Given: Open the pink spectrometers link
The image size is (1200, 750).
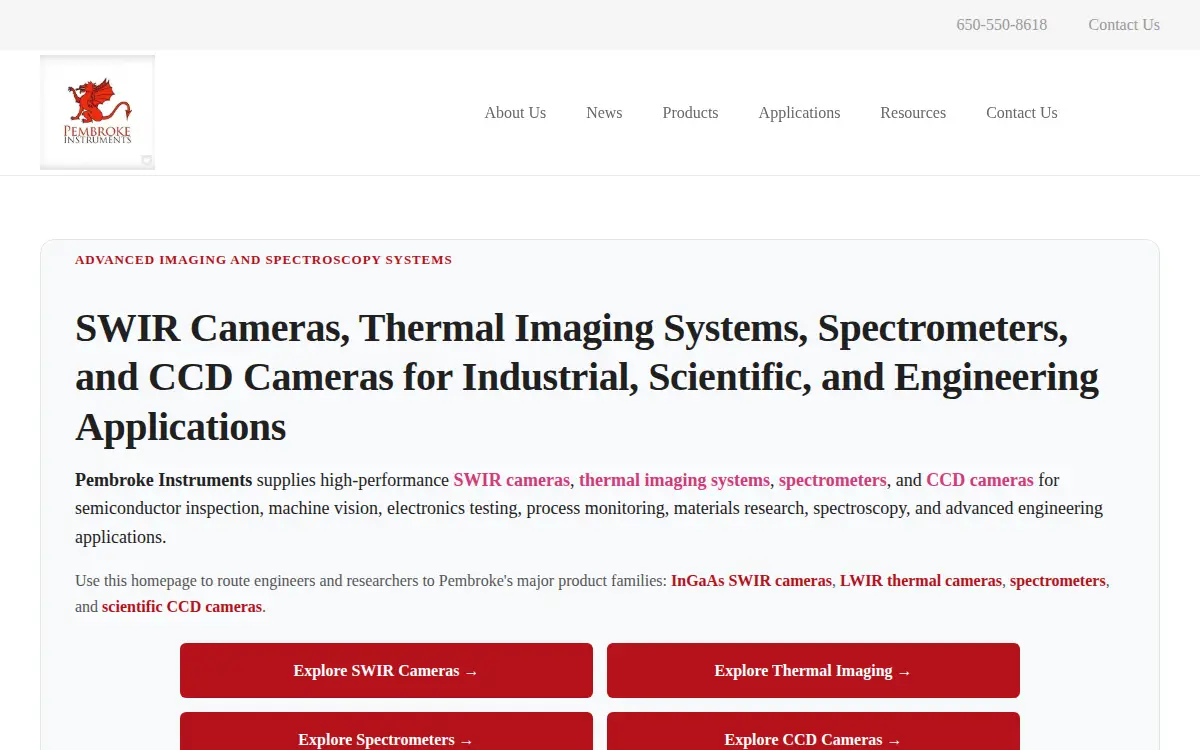Looking at the screenshot, I should [x=833, y=480].
